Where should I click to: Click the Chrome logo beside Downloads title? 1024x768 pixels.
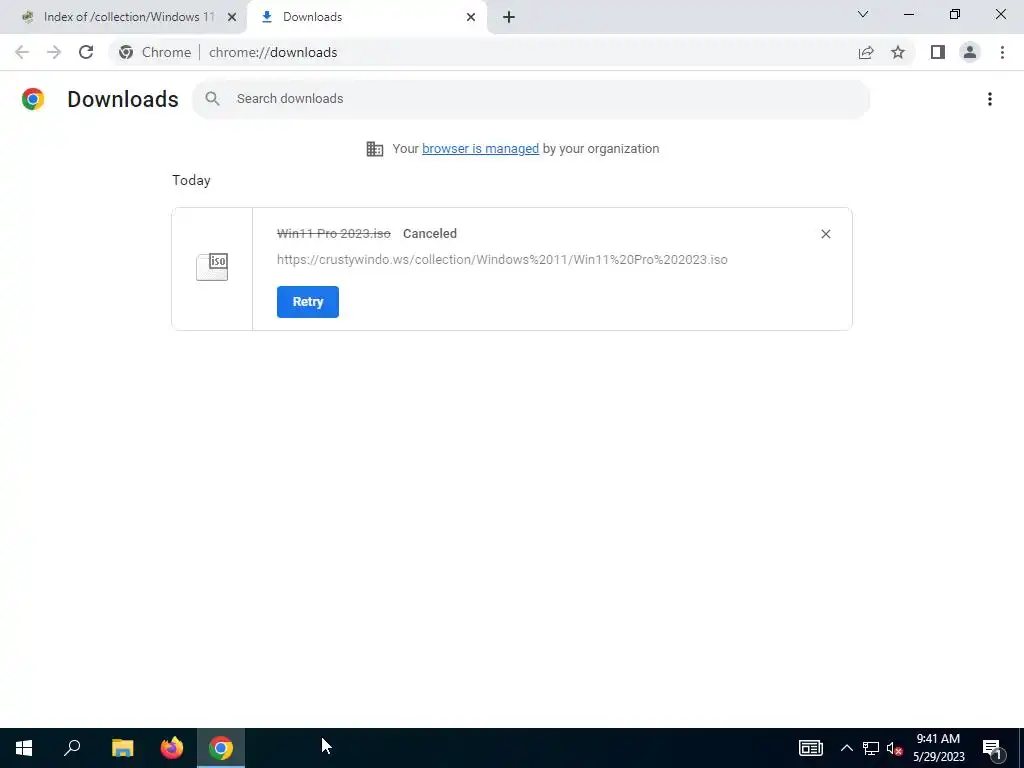33,99
